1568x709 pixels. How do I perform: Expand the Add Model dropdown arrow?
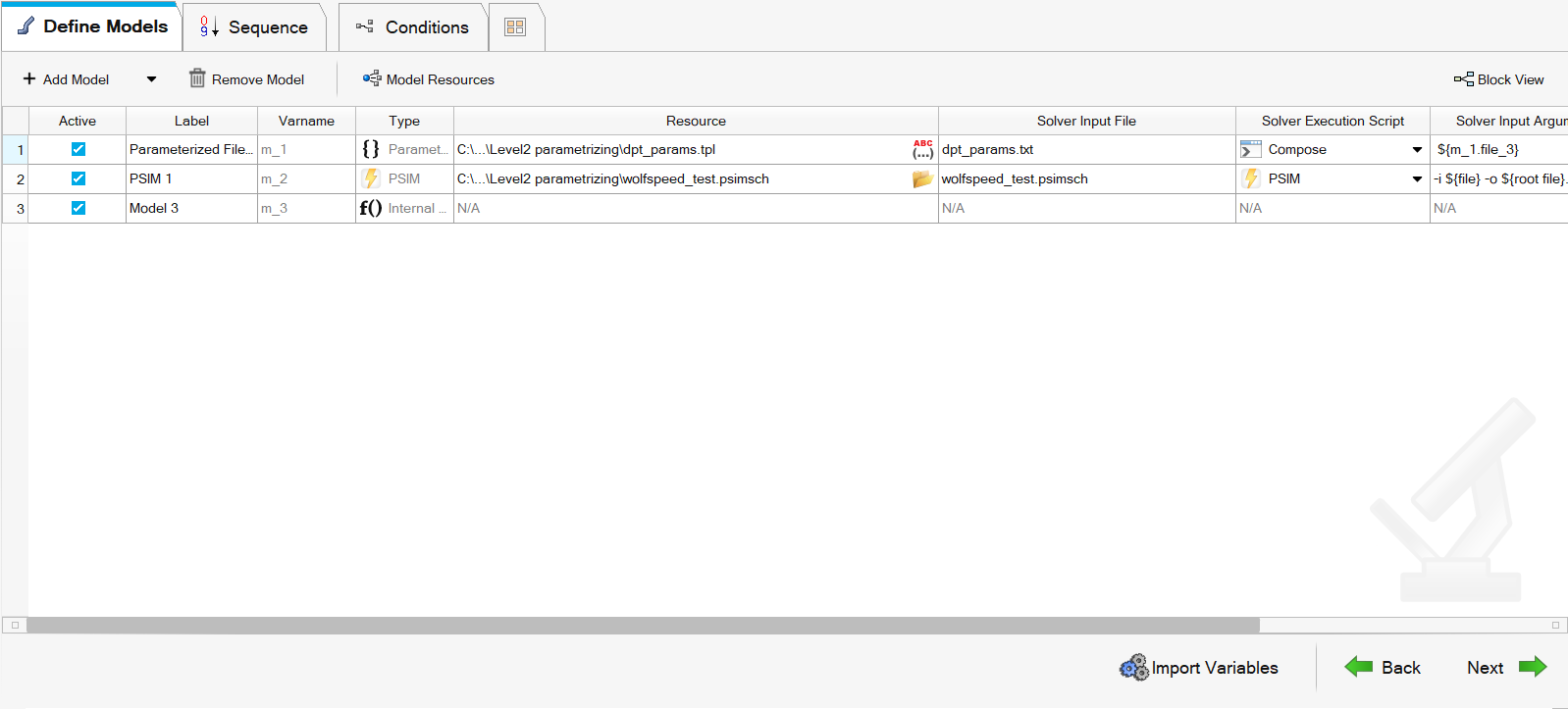(x=151, y=79)
